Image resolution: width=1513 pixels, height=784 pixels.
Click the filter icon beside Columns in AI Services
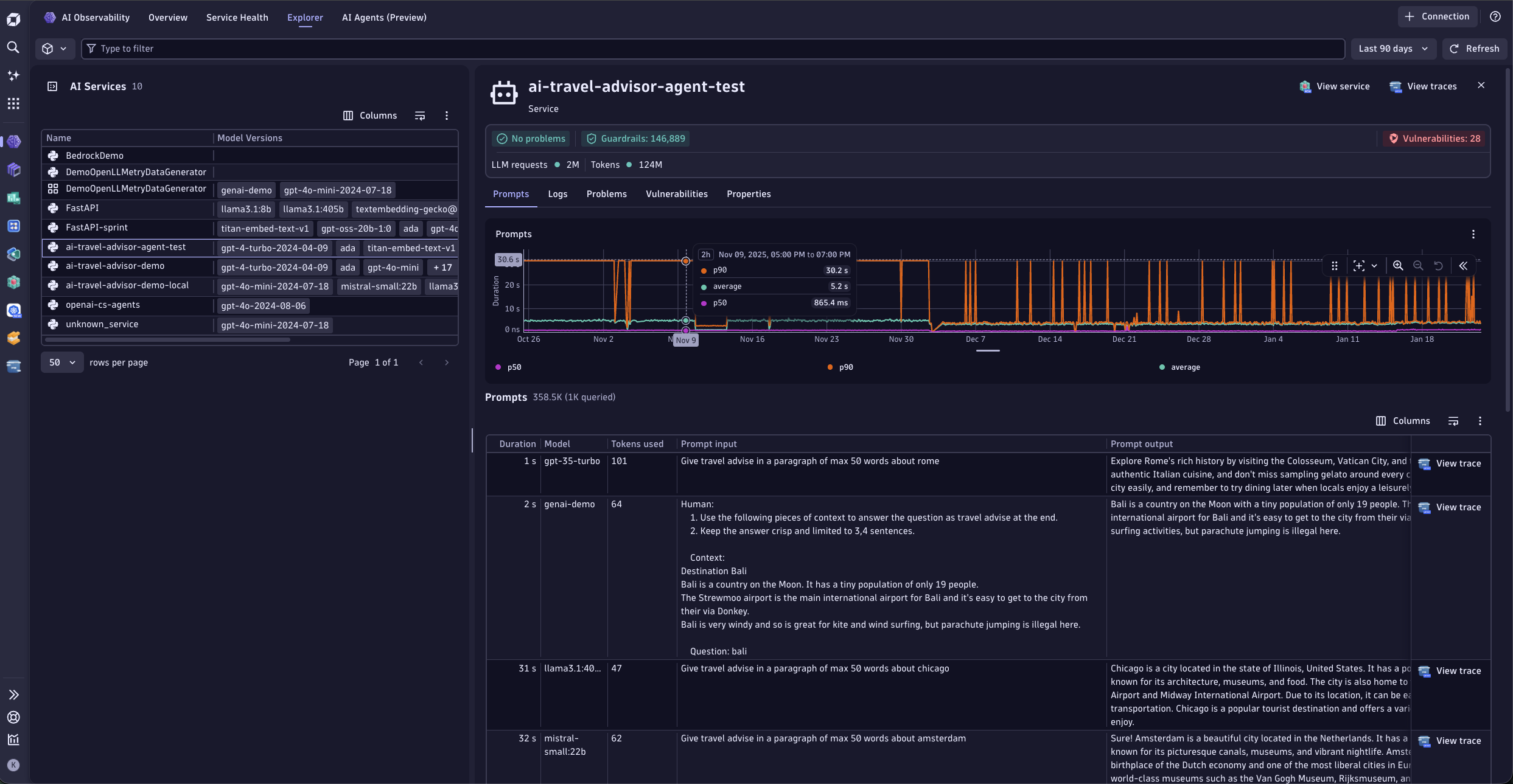tap(419, 116)
